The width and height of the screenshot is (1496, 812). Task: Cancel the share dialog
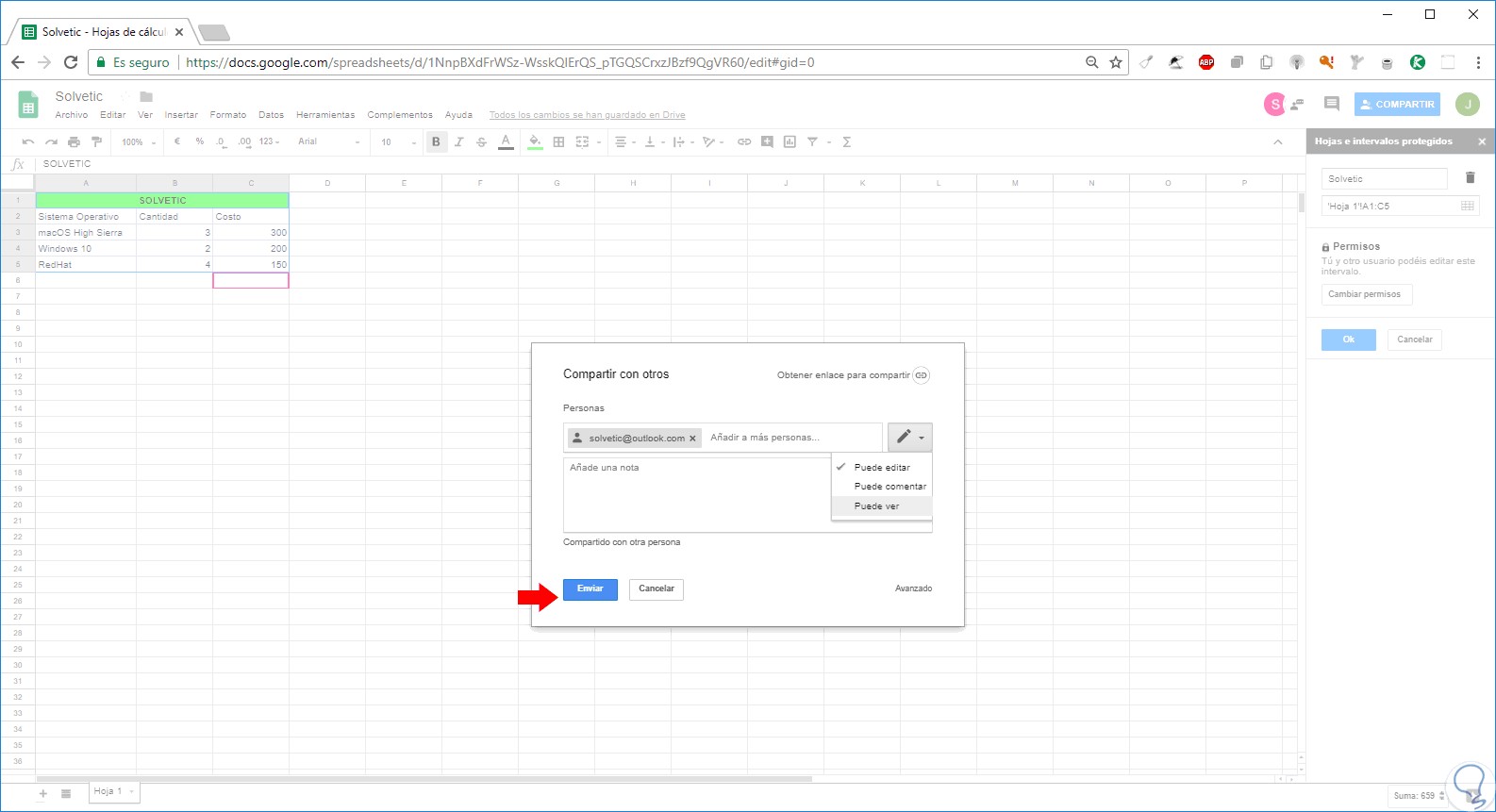(x=657, y=589)
